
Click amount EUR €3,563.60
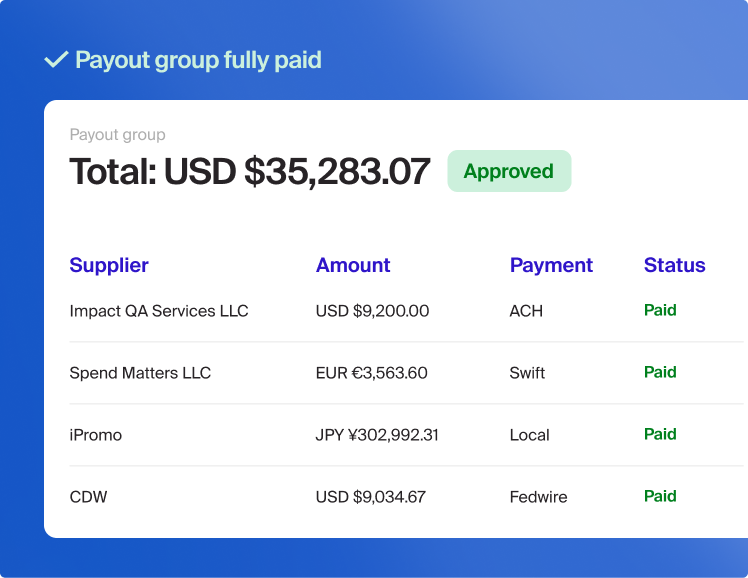(372, 373)
